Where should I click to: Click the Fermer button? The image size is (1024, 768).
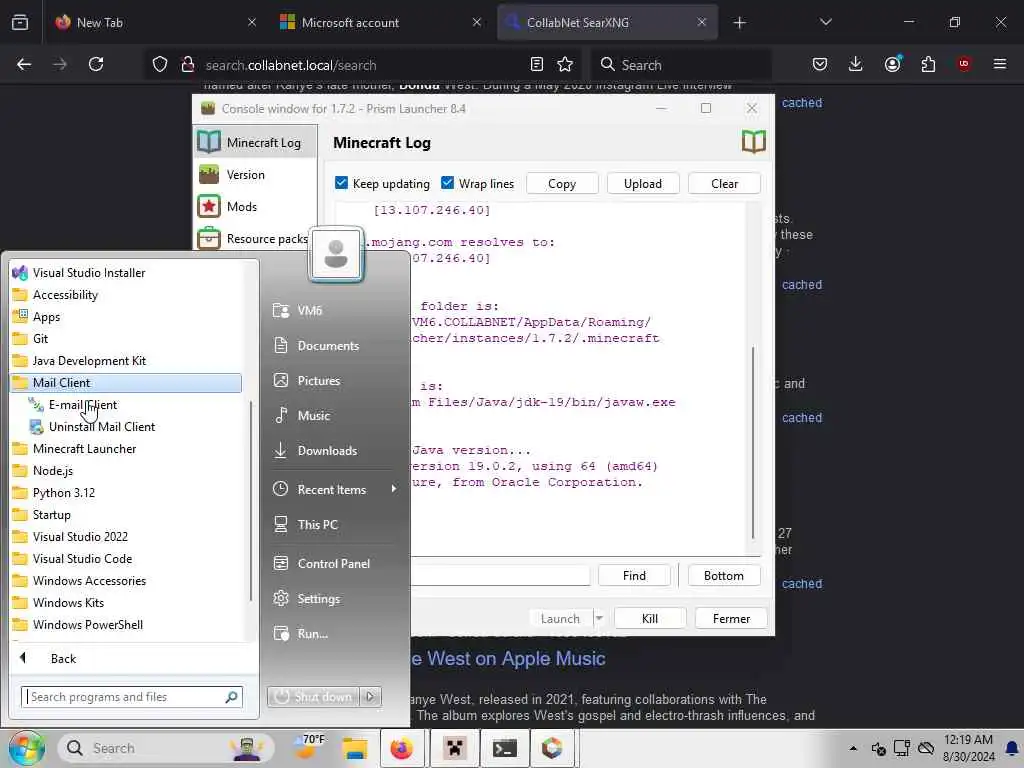[x=731, y=618]
